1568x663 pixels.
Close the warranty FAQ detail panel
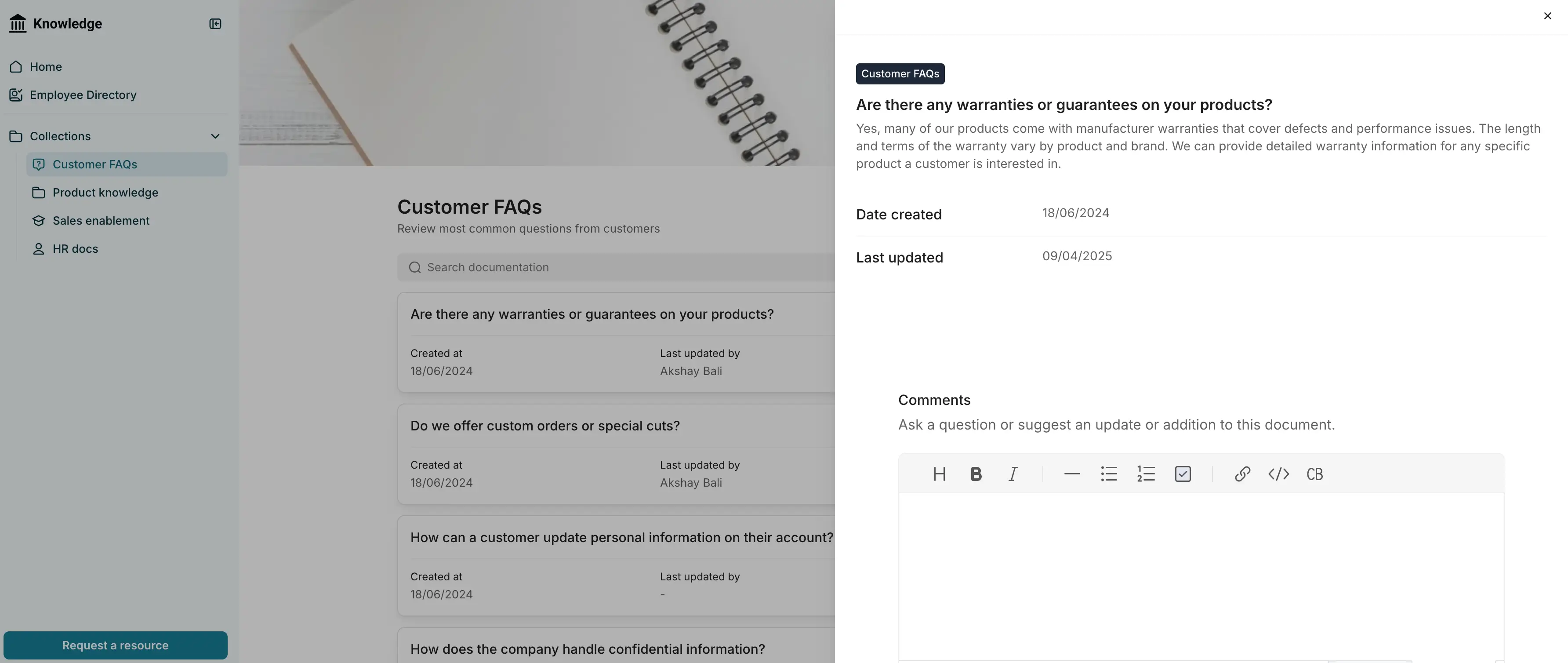1547,16
